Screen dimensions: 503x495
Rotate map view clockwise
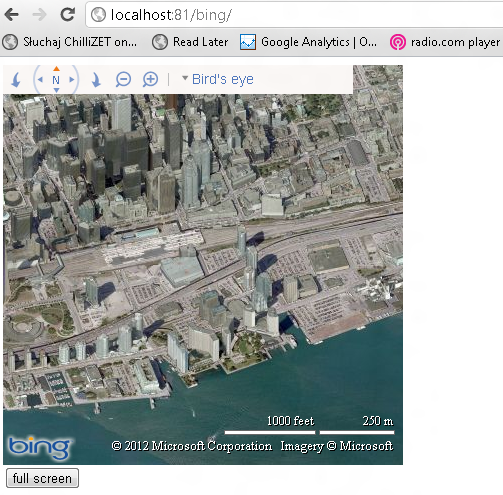click(x=96, y=80)
